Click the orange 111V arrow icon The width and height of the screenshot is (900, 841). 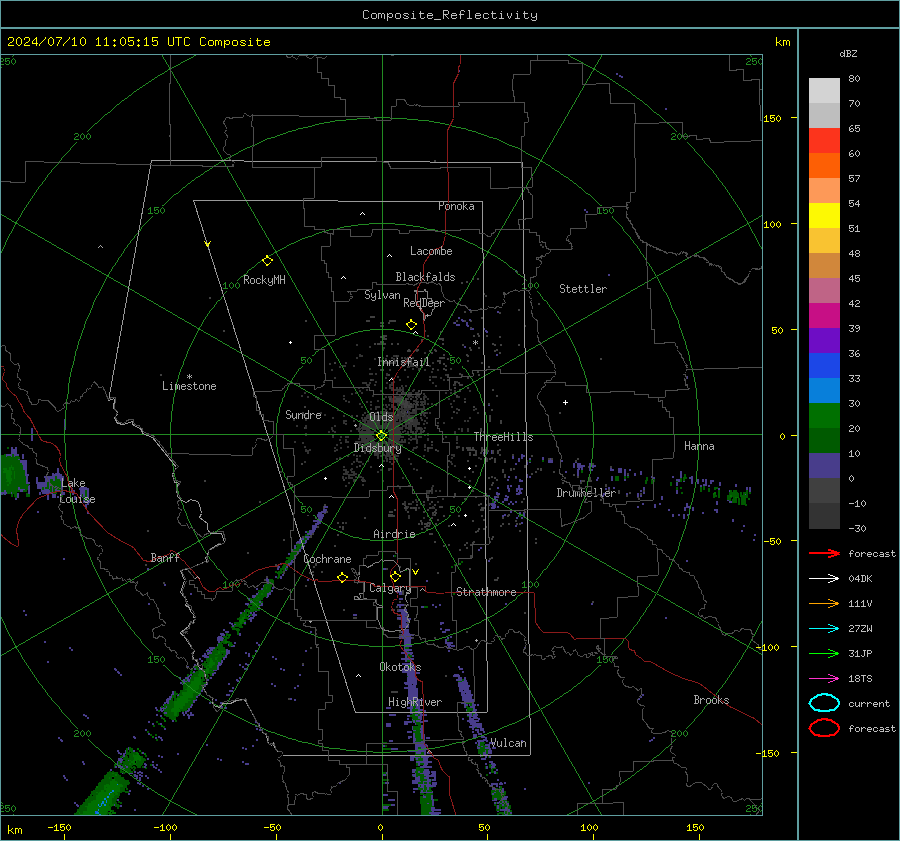pos(824,603)
